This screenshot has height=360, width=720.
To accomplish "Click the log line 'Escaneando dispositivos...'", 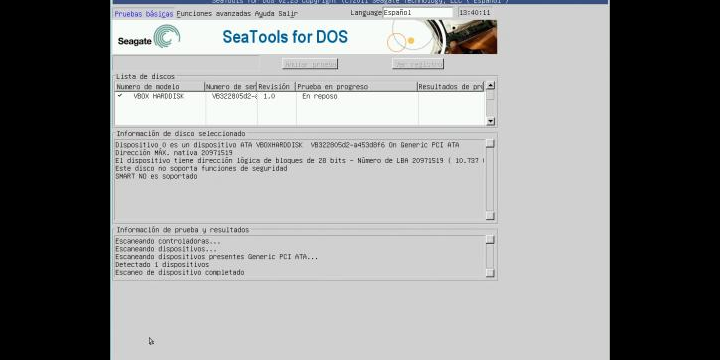I will [x=166, y=249].
